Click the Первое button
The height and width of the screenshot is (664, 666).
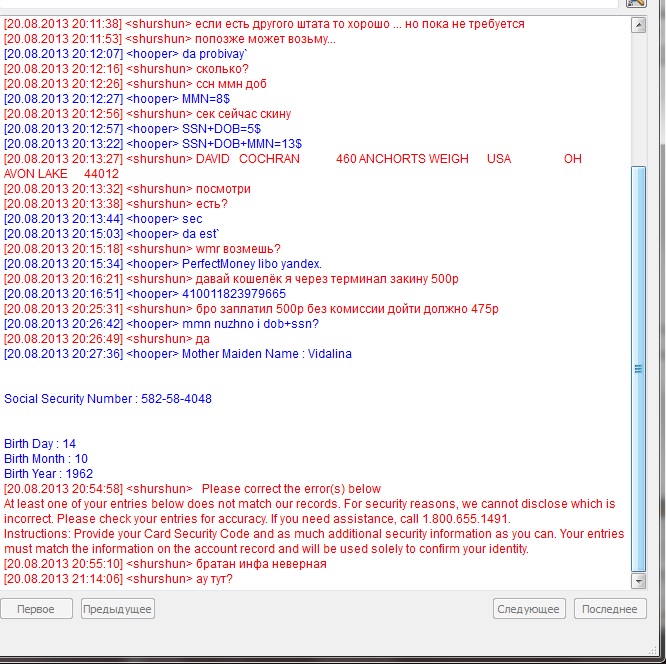click(x=36, y=609)
